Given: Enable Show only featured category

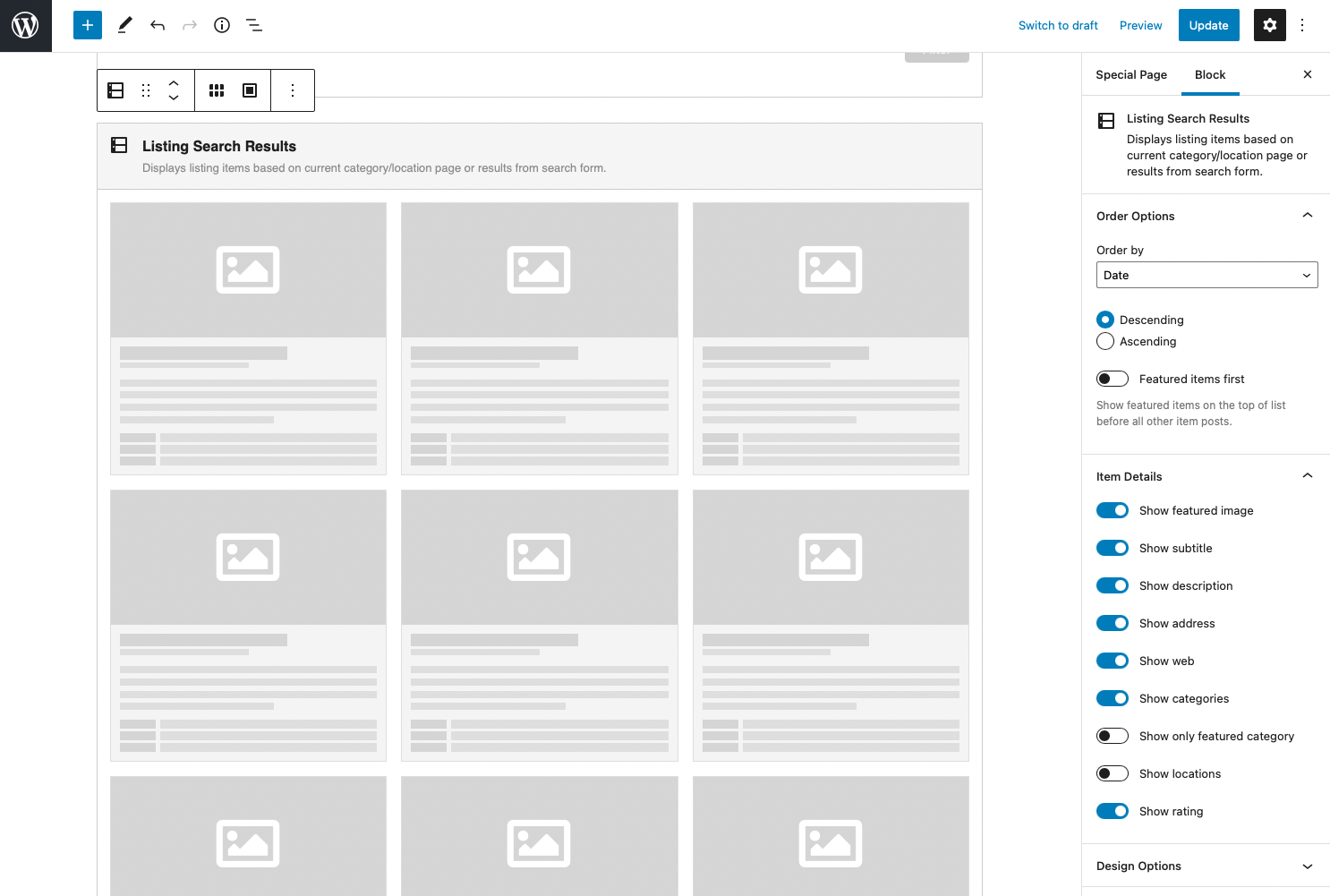Looking at the screenshot, I should tap(1113, 736).
